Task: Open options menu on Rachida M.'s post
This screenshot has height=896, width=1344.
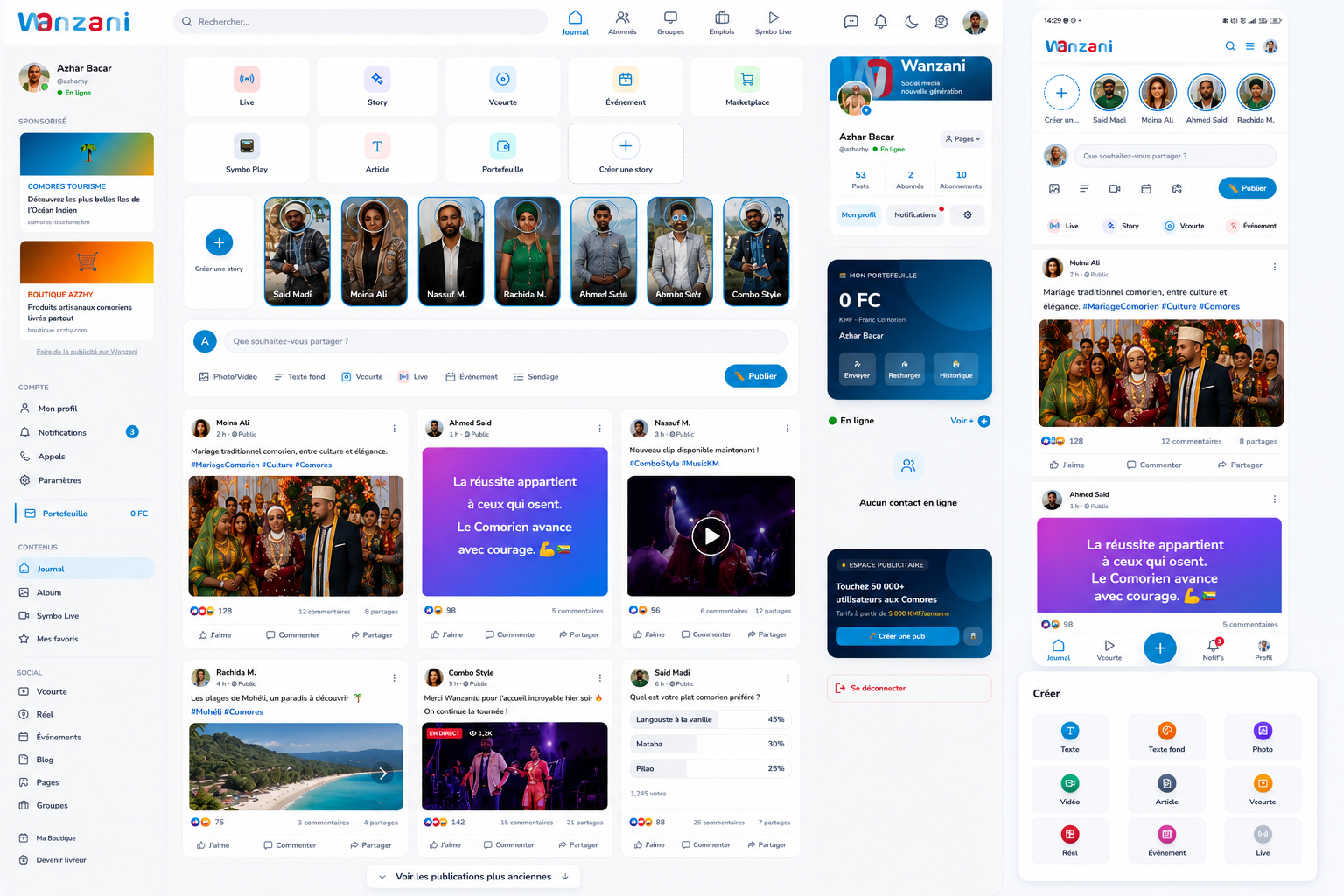Action: click(x=395, y=678)
